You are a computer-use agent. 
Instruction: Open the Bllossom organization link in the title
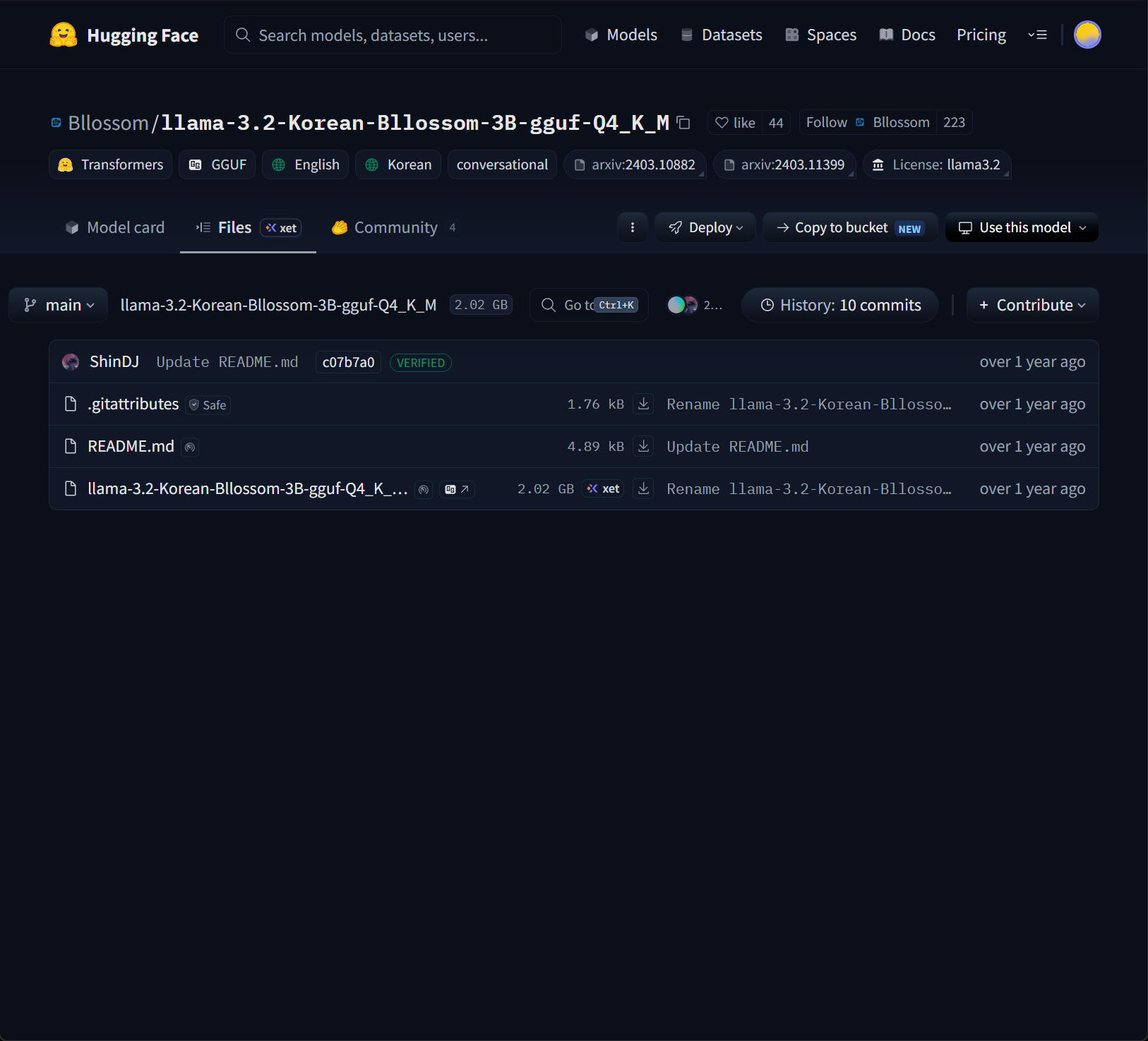[108, 123]
